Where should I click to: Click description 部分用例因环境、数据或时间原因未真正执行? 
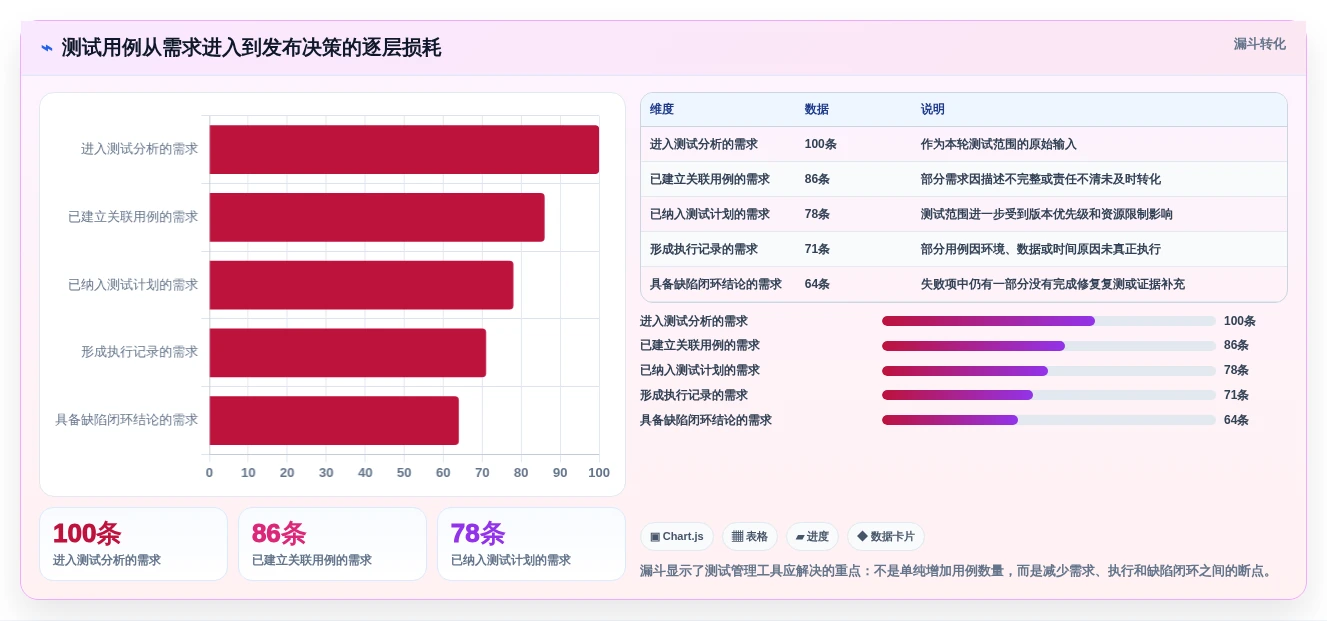click(1041, 249)
